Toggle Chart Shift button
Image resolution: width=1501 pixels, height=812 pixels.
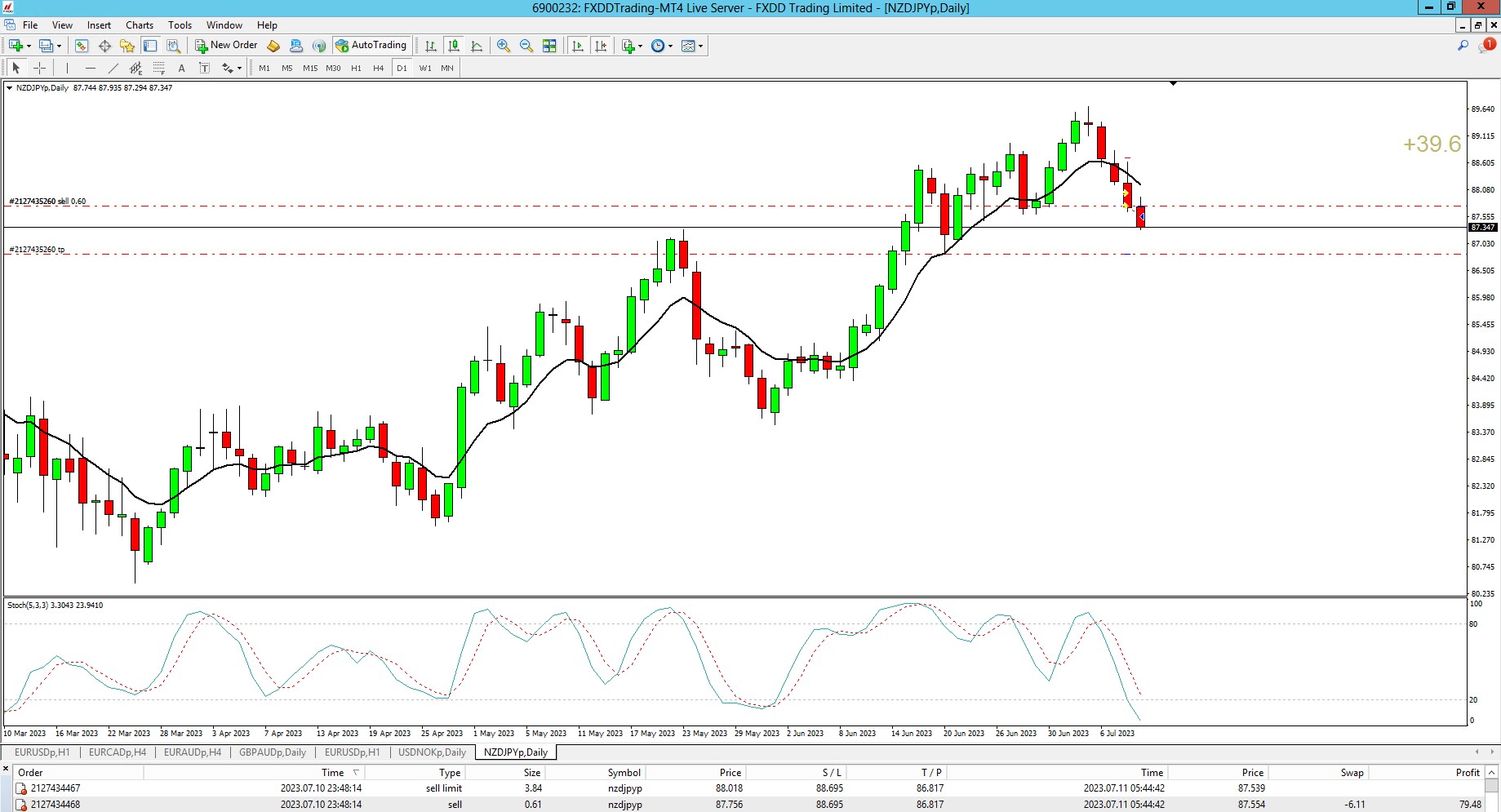(x=601, y=46)
